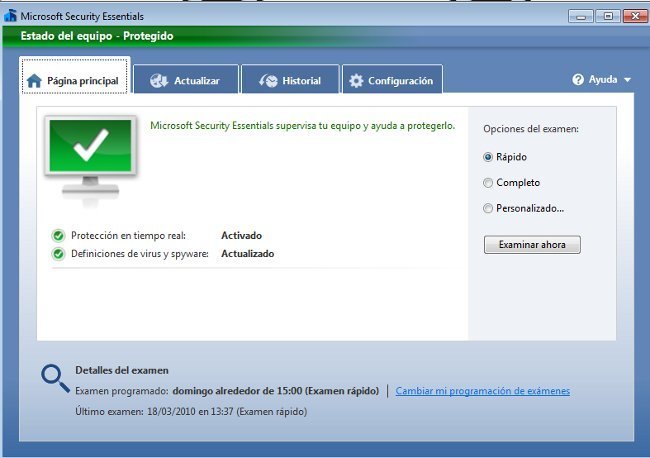Switch to the Historial tab
The image size is (650, 458).
290,81
